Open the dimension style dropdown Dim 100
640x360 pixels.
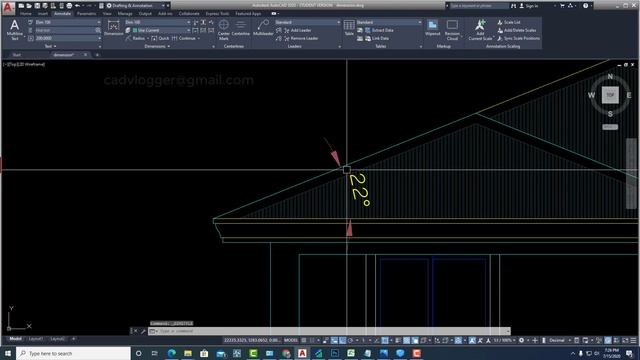tap(158, 22)
